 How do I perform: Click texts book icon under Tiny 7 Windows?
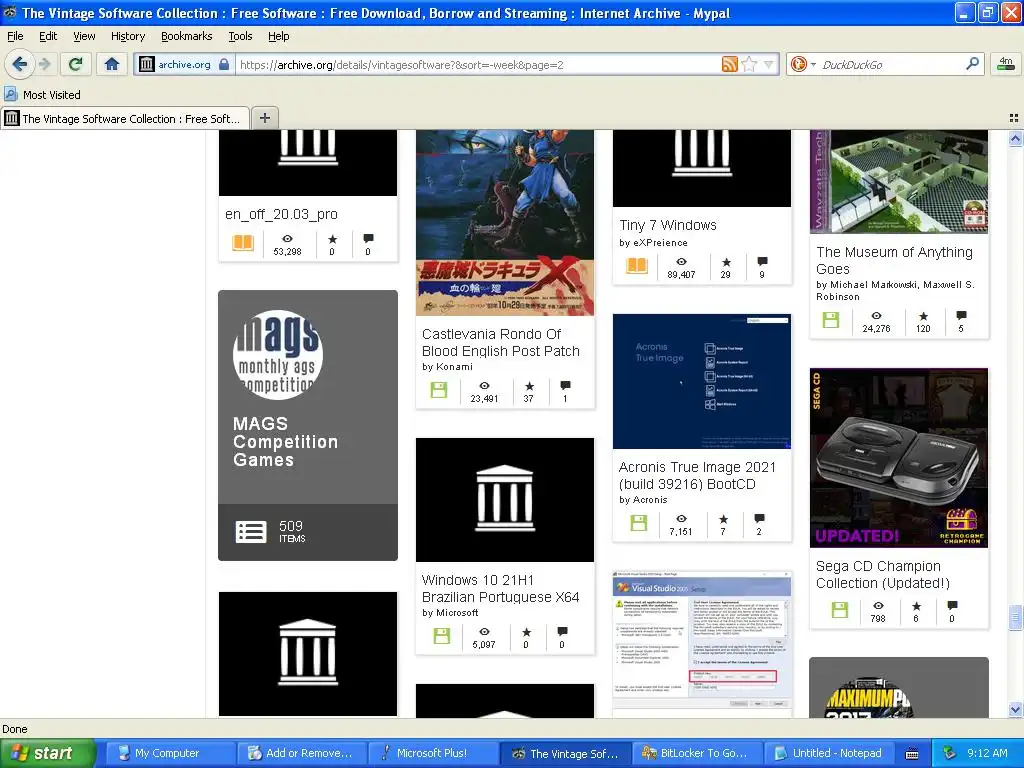[637, 266]
